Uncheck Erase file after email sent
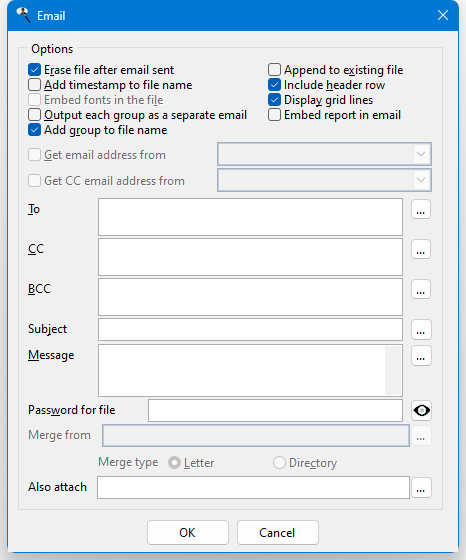The height and width of the screenshot is (560, 466). tap(34, 70)
